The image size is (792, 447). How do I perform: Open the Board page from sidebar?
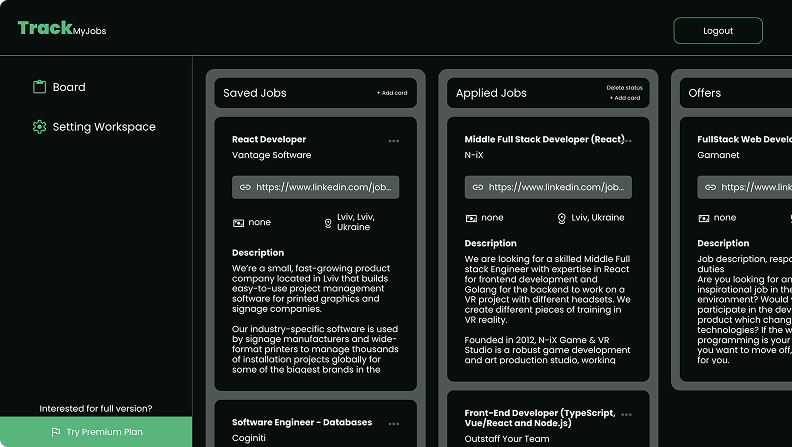[x=68, y=87]
